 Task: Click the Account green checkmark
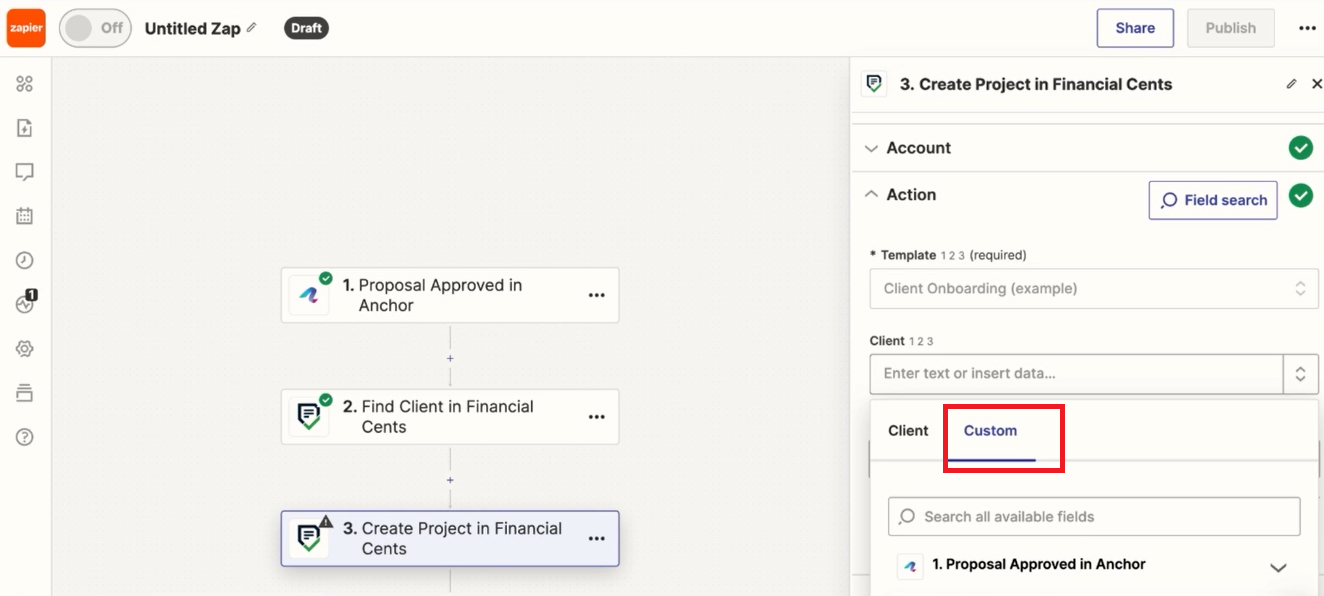(x=1300, y=148)
